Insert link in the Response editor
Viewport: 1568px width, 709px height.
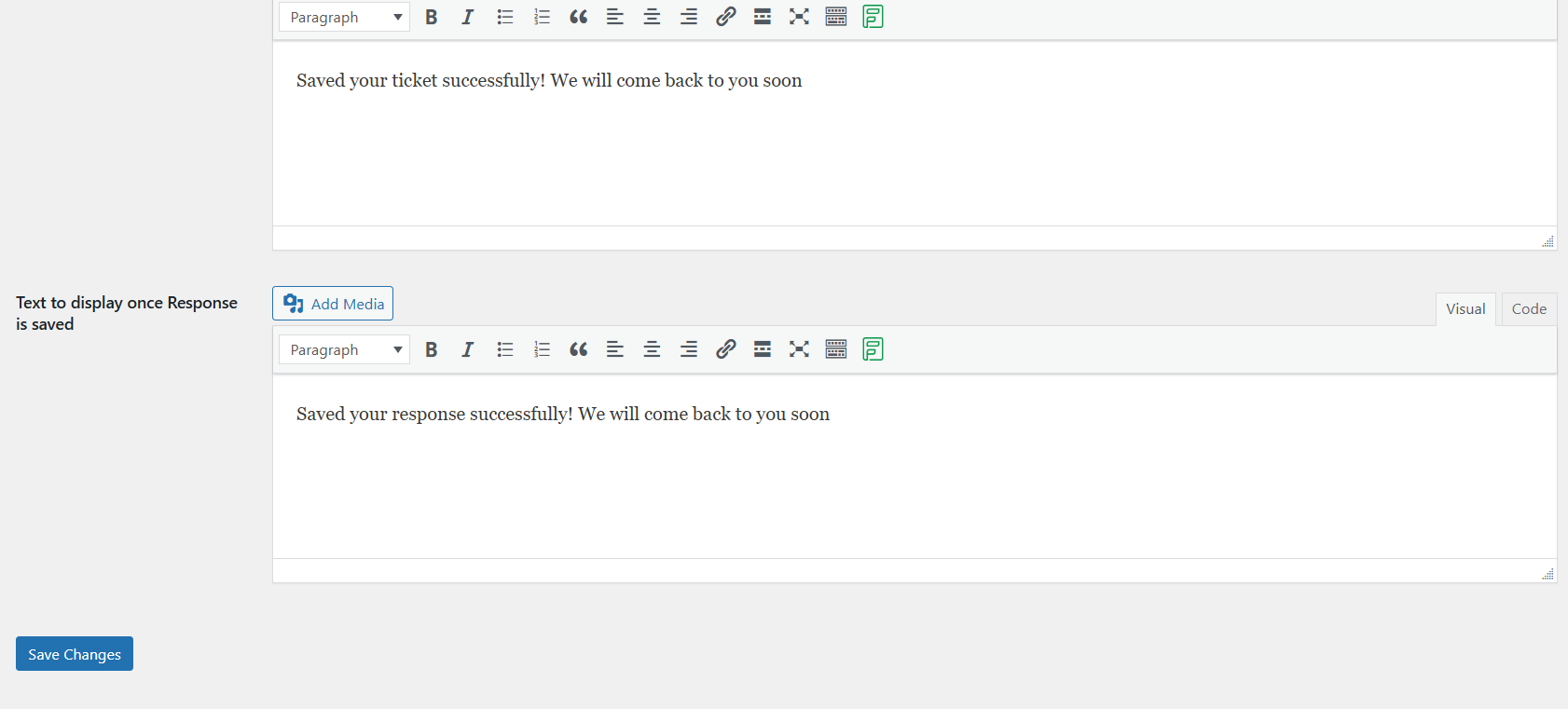pos(725,349)
